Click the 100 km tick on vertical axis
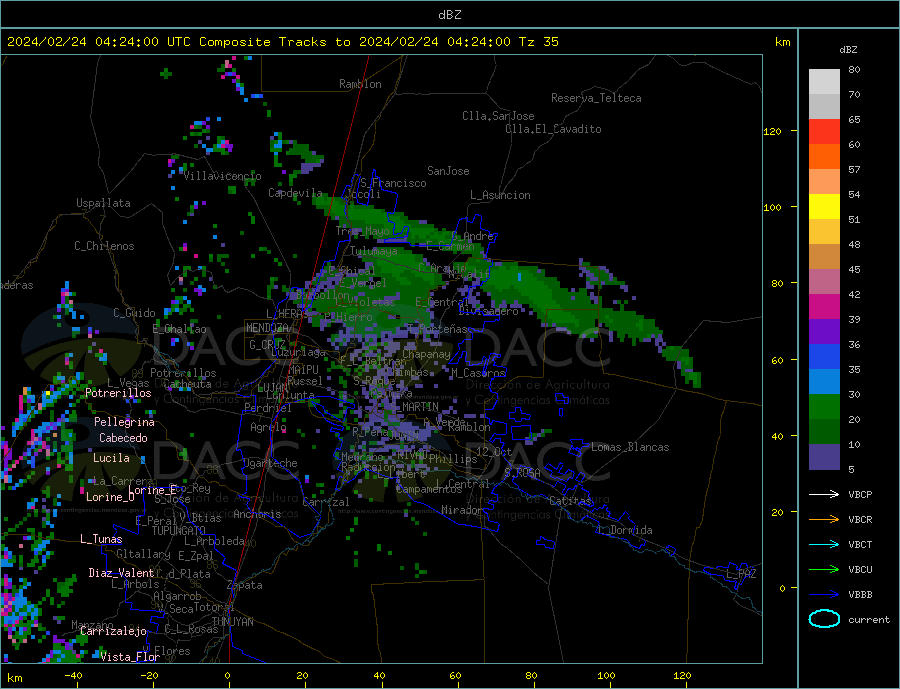This screenshot has height=689, width=900. point(773,207)
